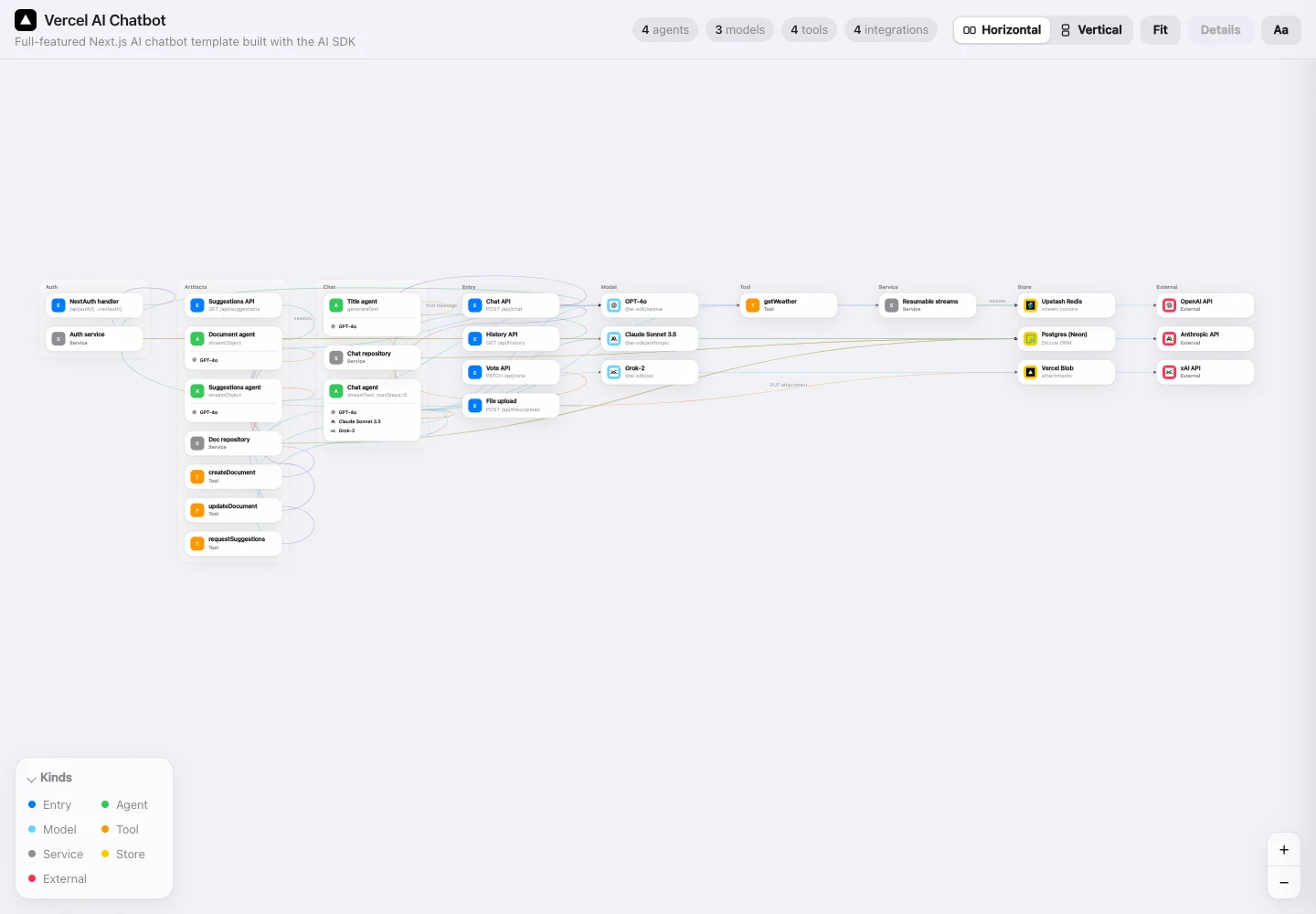The height and width of the screenshot is (914, 1316).
Task: Click the Chat API entry icon
Action: tap(475, 305)
